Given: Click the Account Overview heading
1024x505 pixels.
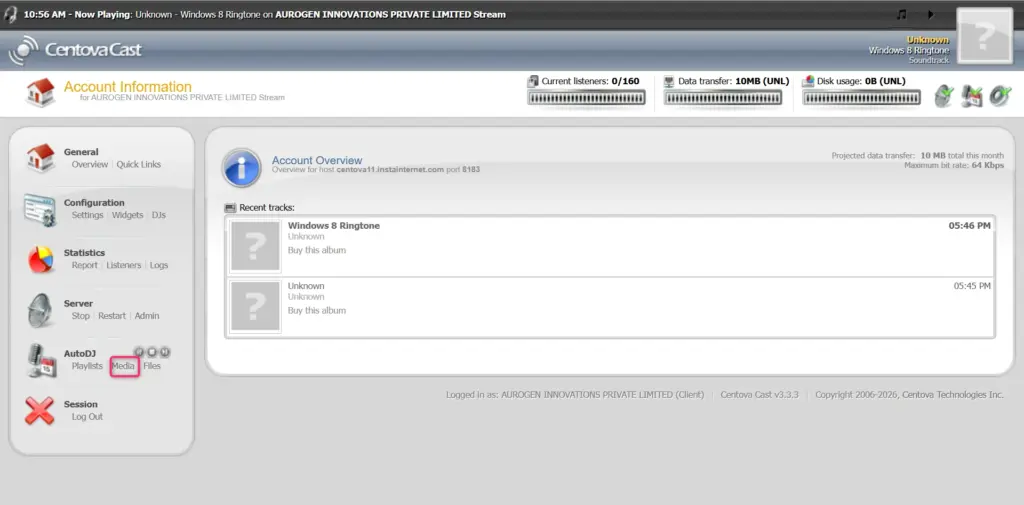Looking at the screenshot, I should click(x=317, y=160).
